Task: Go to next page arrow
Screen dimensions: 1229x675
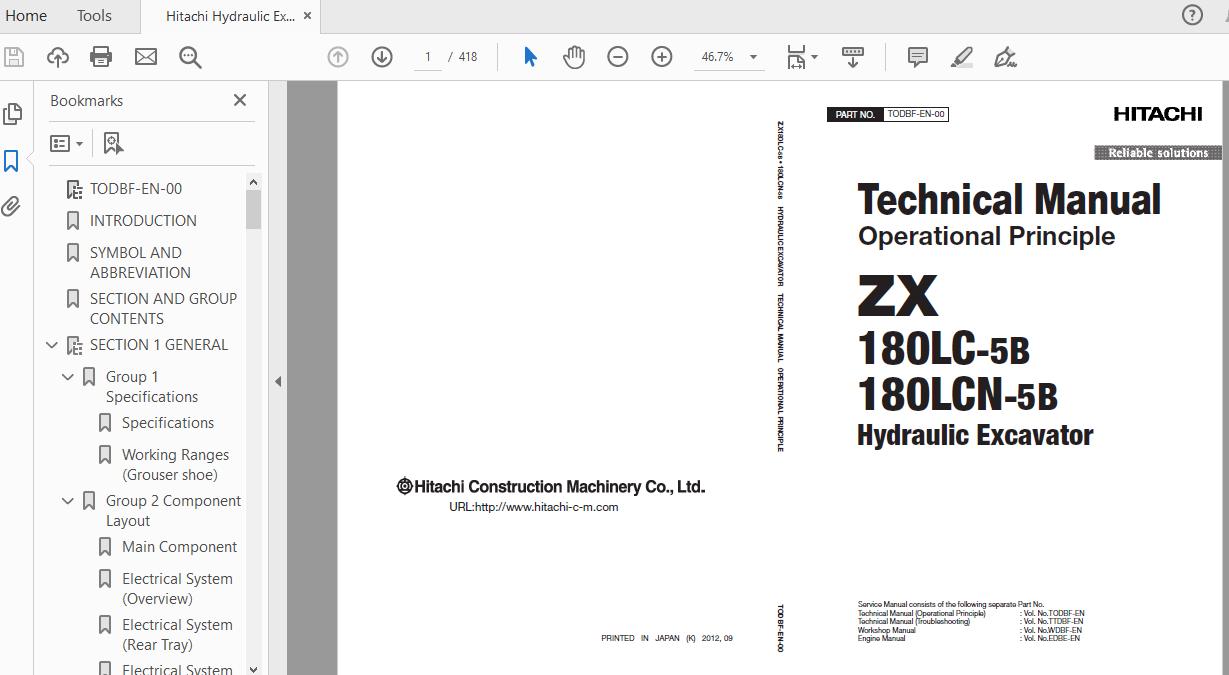Action: pos(382,57)
